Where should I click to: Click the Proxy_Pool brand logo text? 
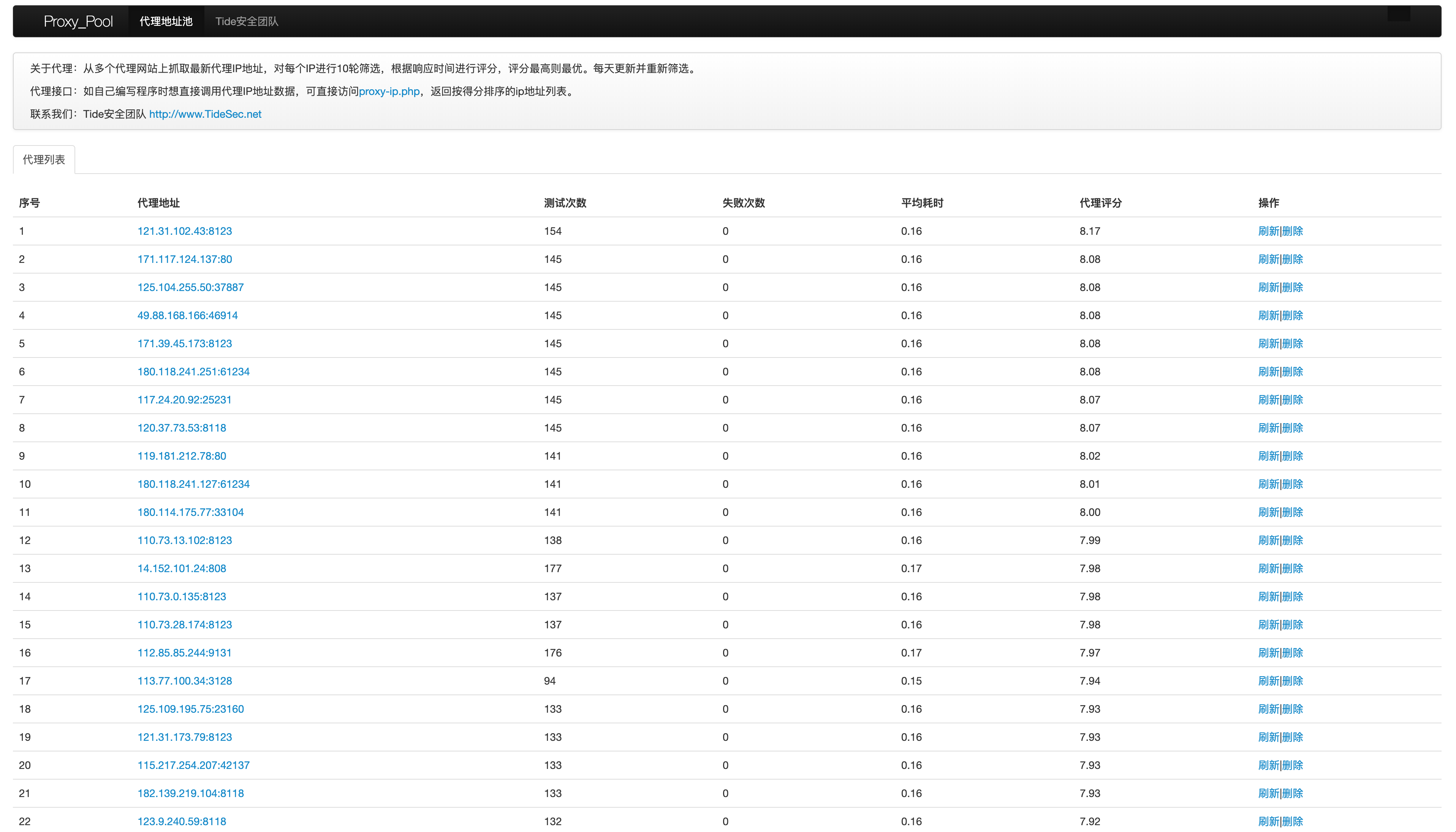click(x=78, y=21)
